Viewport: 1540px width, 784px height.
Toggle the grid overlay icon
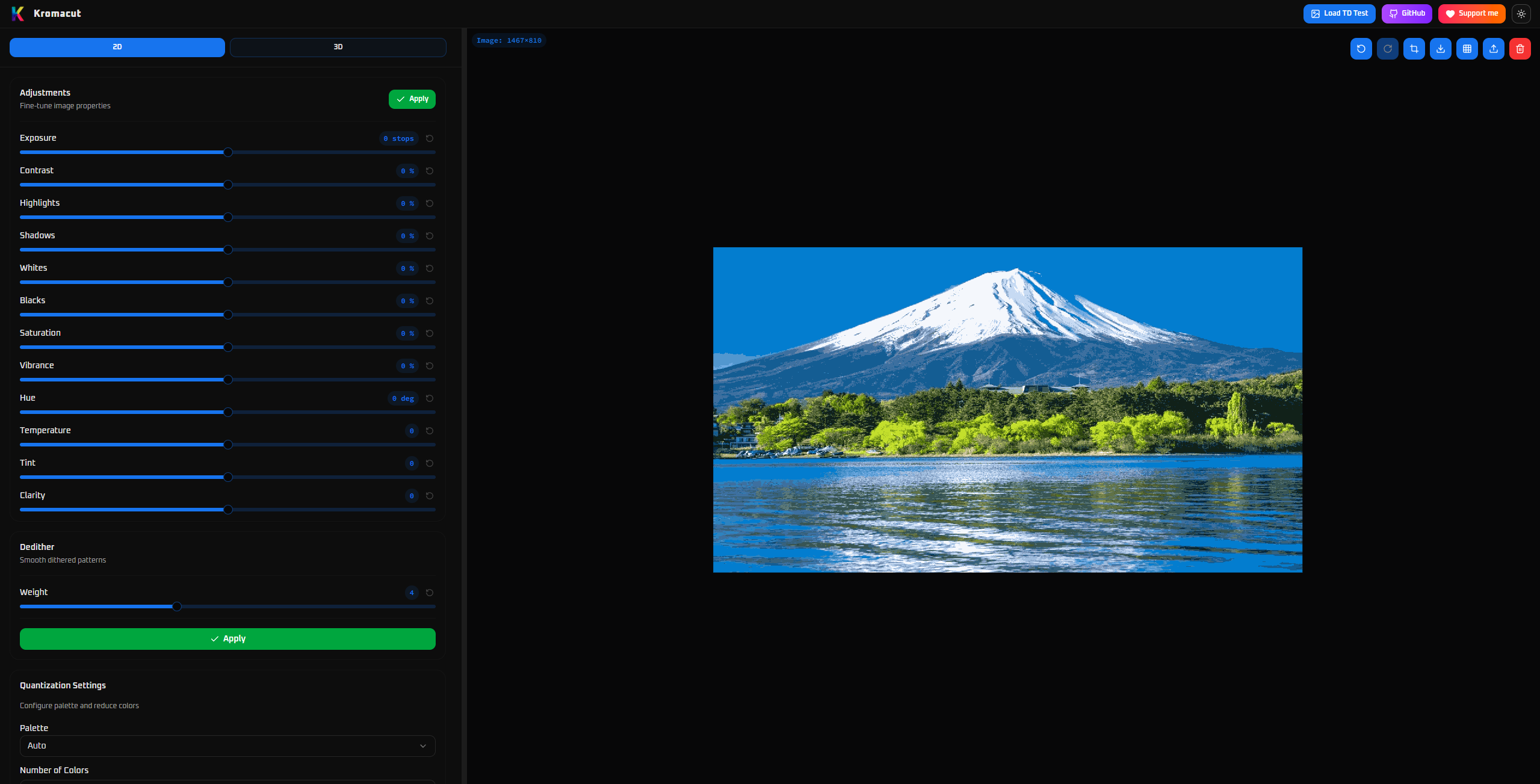coord(1467,49)
